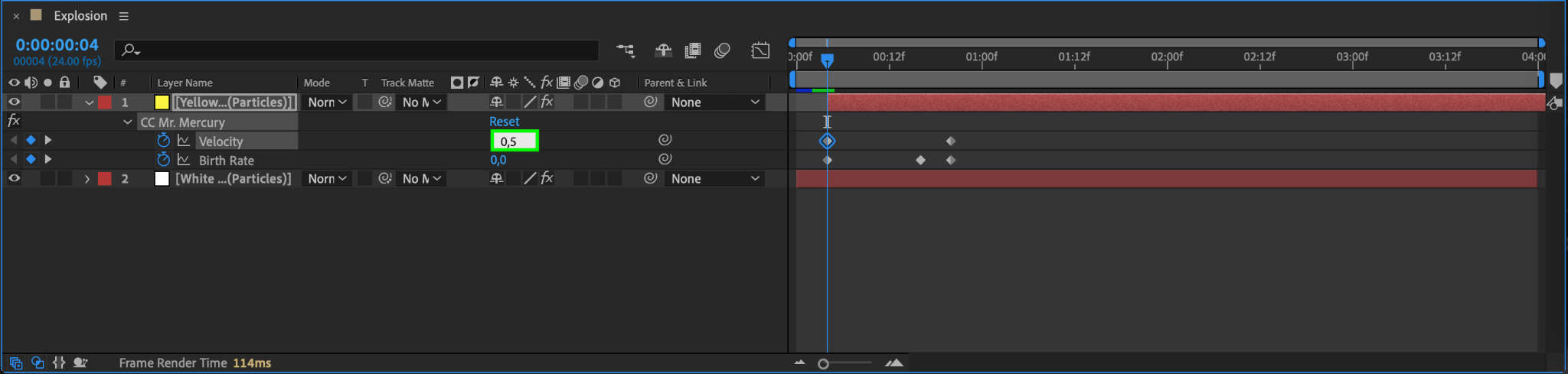Click the composition mini-flowchart icon
The height and width of the screenshot is (374, 1568).
(x=626, y=50)
